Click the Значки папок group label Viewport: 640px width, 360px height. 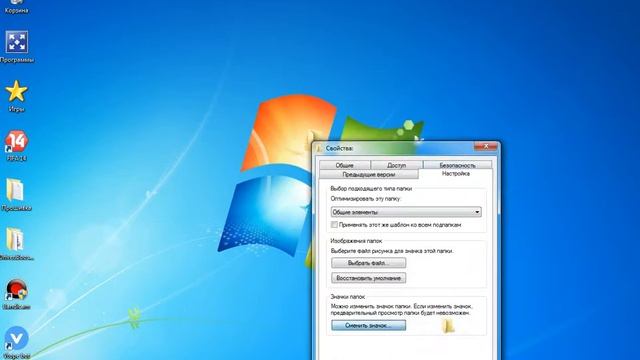click(347, 297)
